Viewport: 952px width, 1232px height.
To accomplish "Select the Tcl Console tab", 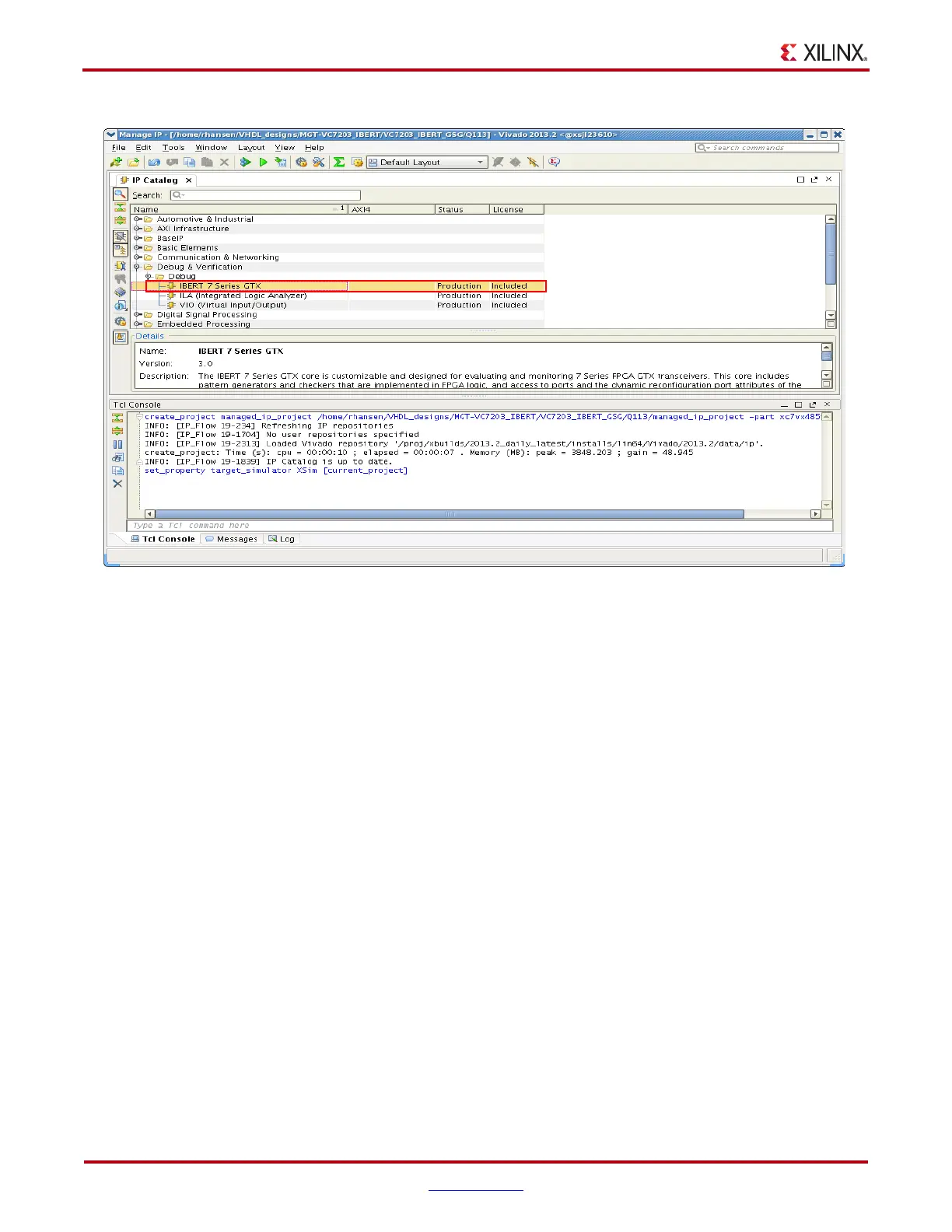I will (x=163, y=539).
